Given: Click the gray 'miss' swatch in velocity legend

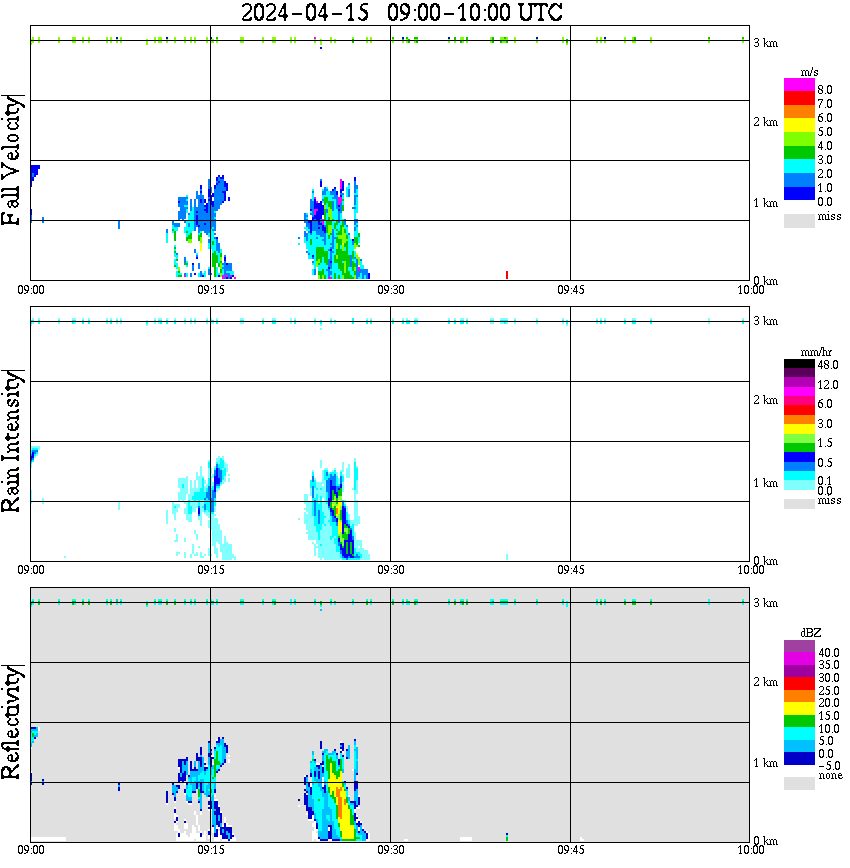Looking at the screenshot, I should coord(799,220).
